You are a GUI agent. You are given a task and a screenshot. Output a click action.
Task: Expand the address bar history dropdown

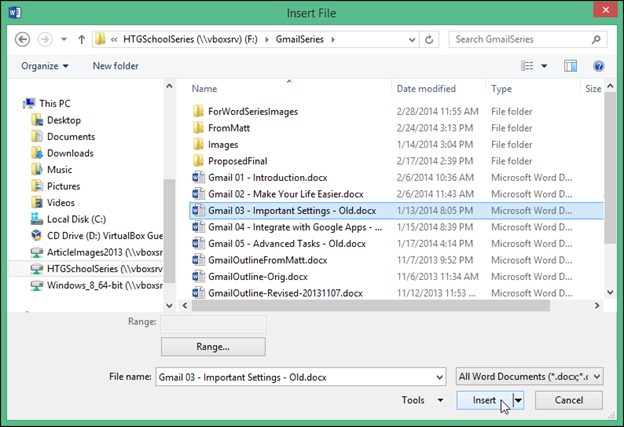pos(412,39)
